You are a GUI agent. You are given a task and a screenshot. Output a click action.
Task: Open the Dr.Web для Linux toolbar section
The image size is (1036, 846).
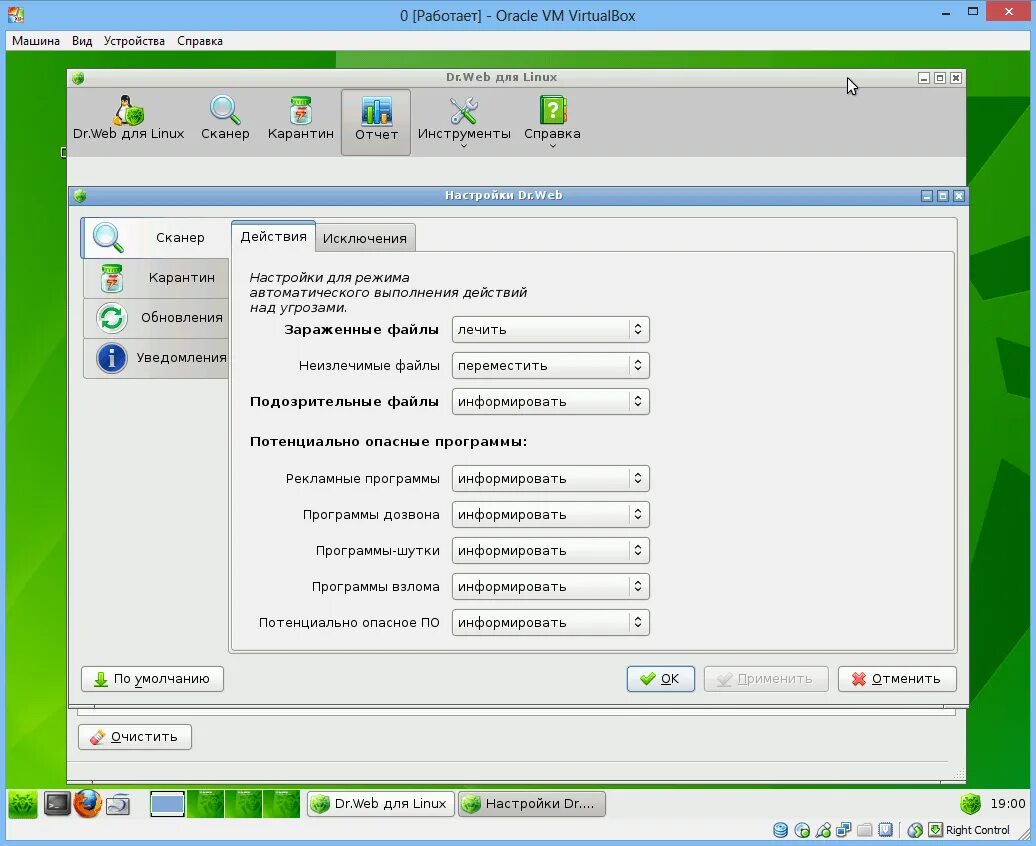click(x=128, y=119)
